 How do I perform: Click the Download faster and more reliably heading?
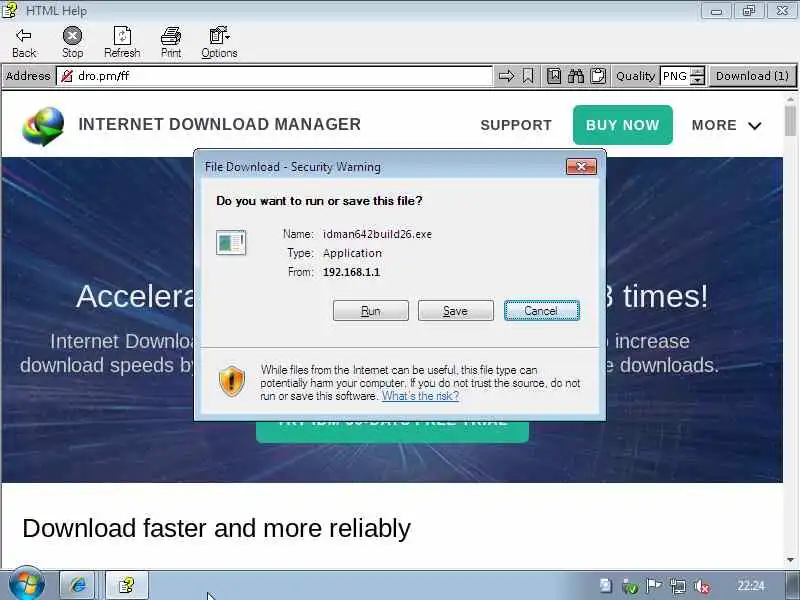click(x=216, y=528)
